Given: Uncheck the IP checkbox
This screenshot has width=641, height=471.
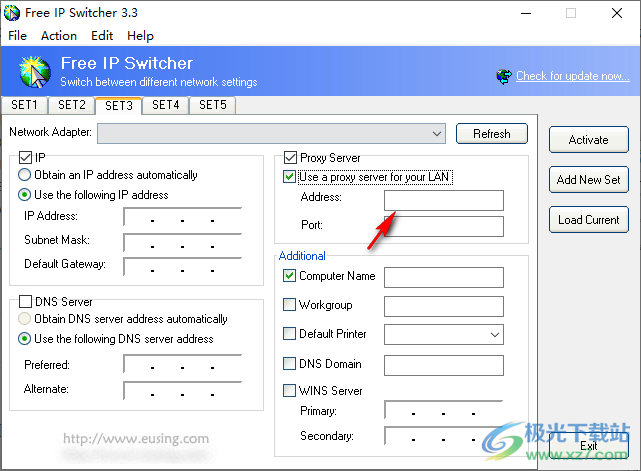Looking at the screenshot, I should tap(25, 157).
